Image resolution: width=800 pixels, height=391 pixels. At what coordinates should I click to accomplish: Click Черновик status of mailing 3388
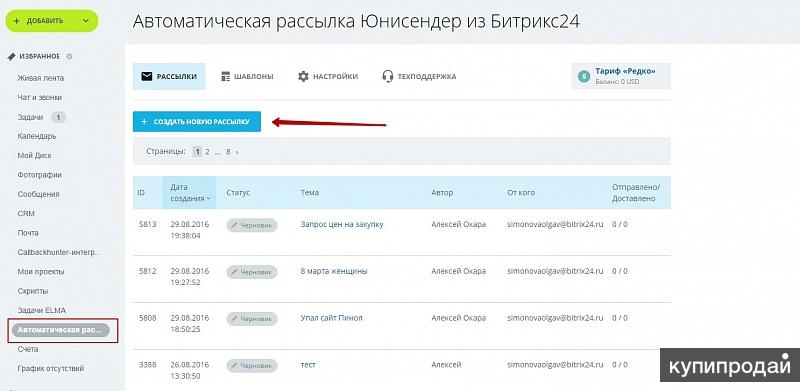pos(252,365)
